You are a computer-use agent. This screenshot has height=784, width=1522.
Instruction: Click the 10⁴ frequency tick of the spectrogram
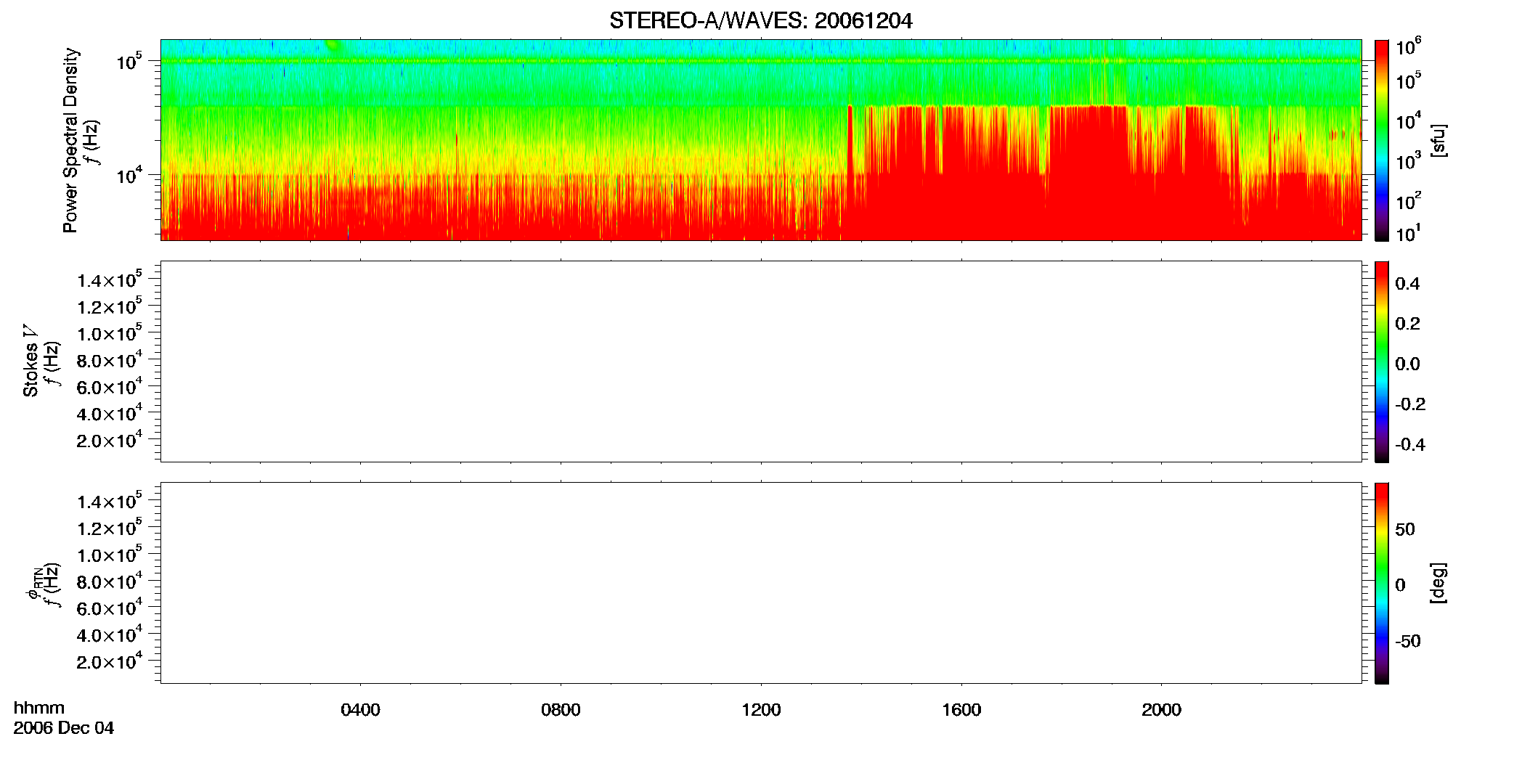129,174
